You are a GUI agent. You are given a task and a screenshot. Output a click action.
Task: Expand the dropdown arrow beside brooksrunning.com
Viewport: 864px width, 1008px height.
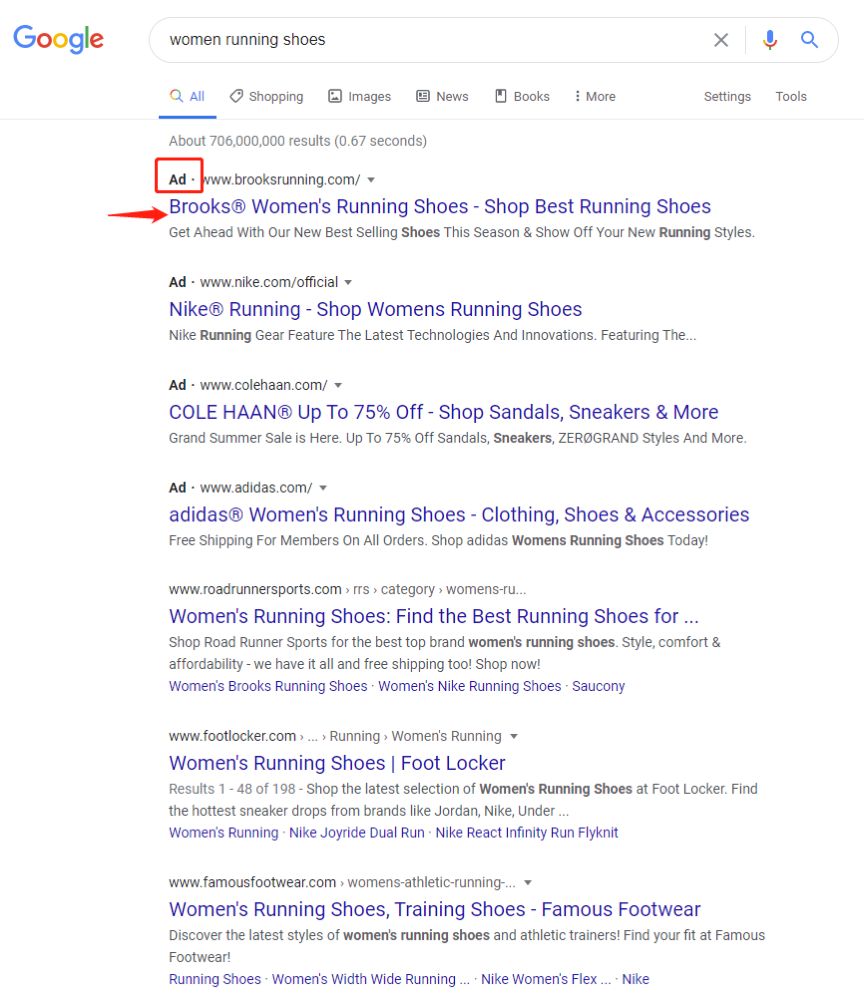pyautogui.click(x=371, y=180)
